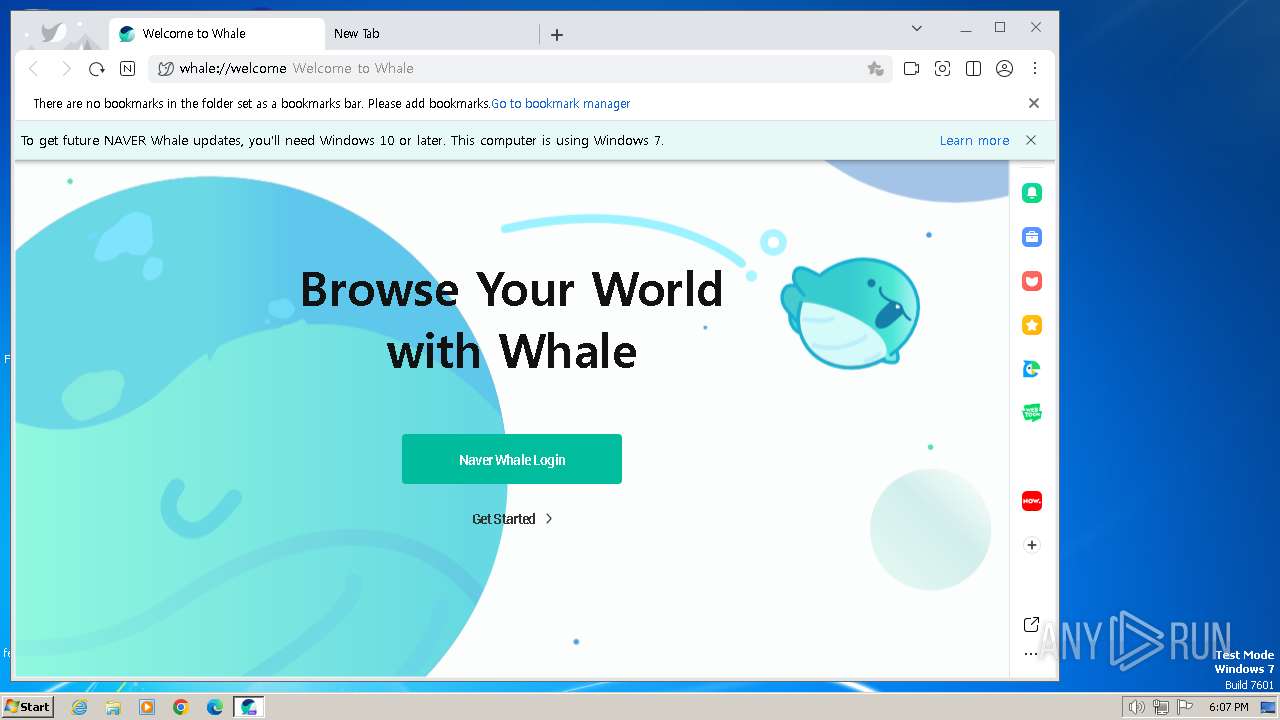Open the Whale customize and control menu
This screenshot has height=720, width=1280.
1035,69
